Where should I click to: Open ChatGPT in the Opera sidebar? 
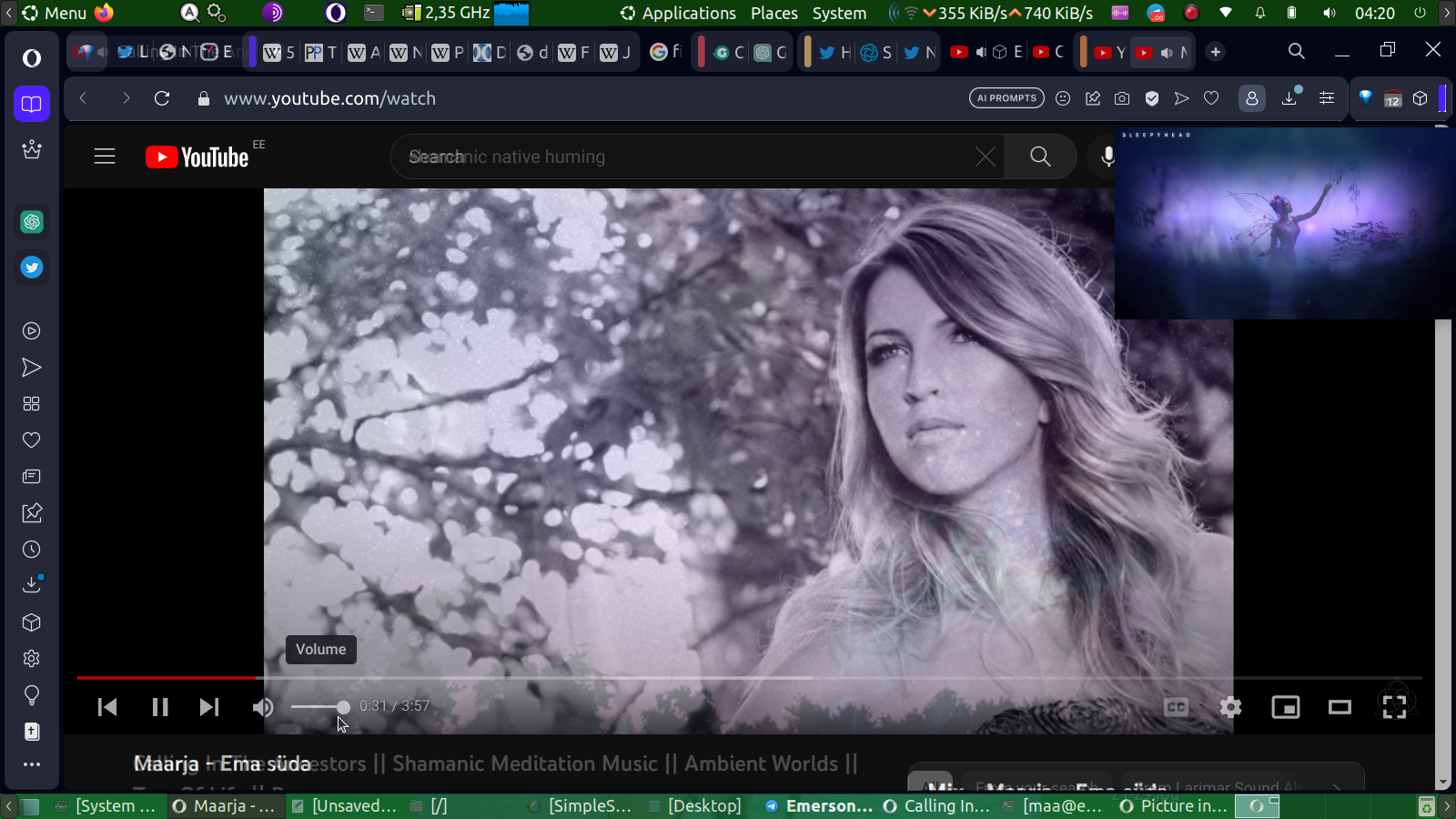[32, 222]
